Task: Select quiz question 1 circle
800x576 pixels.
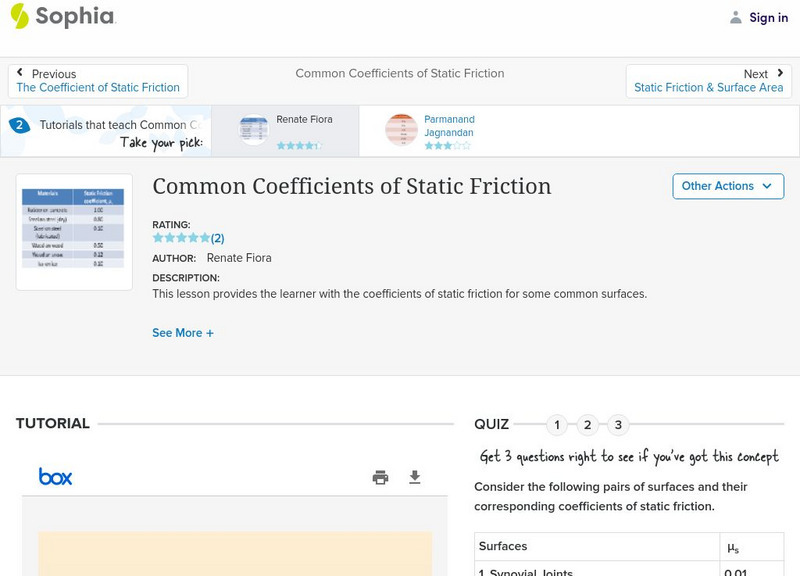Action: 557,425
